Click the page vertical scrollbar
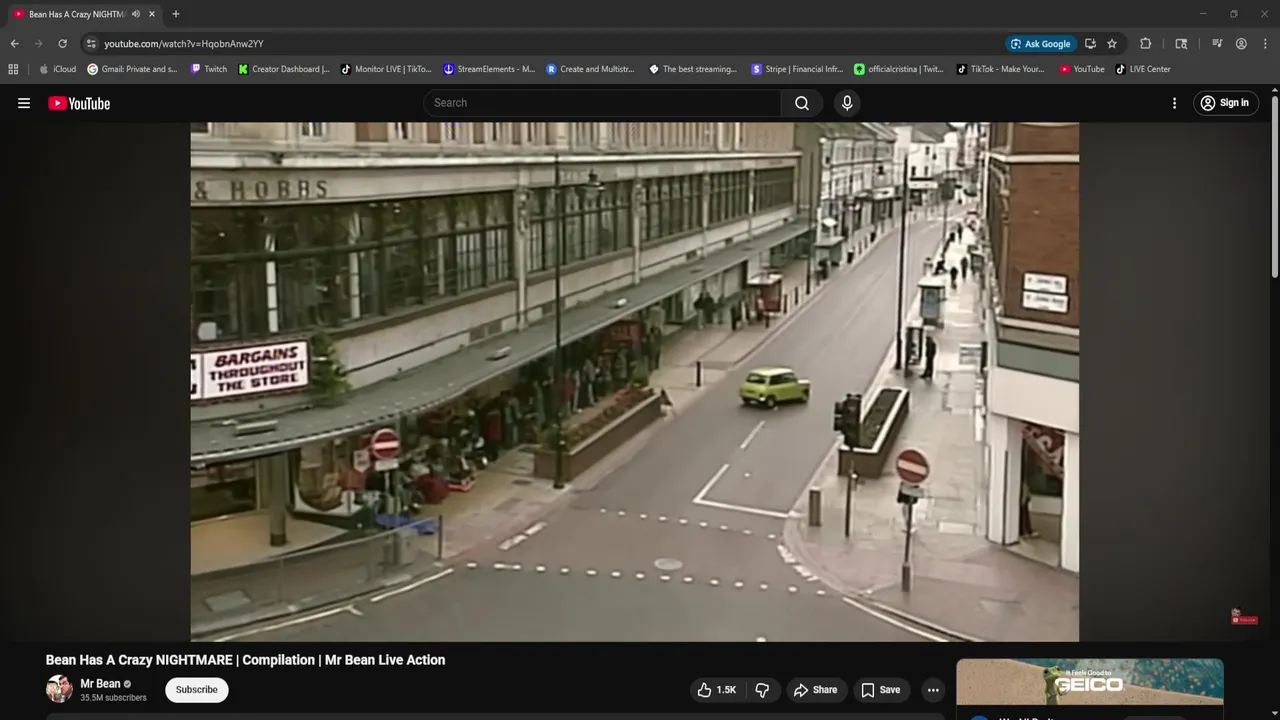 point(1274,185)
